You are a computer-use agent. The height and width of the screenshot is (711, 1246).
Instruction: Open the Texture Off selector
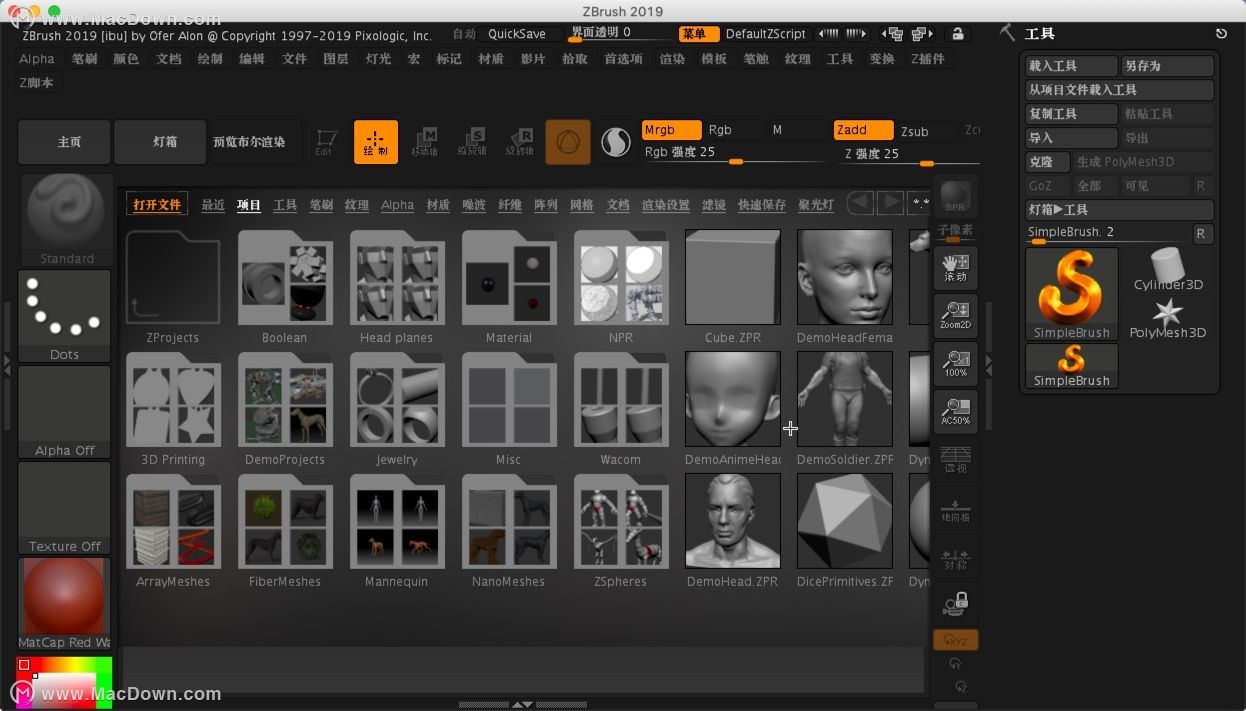coord(65,507)
